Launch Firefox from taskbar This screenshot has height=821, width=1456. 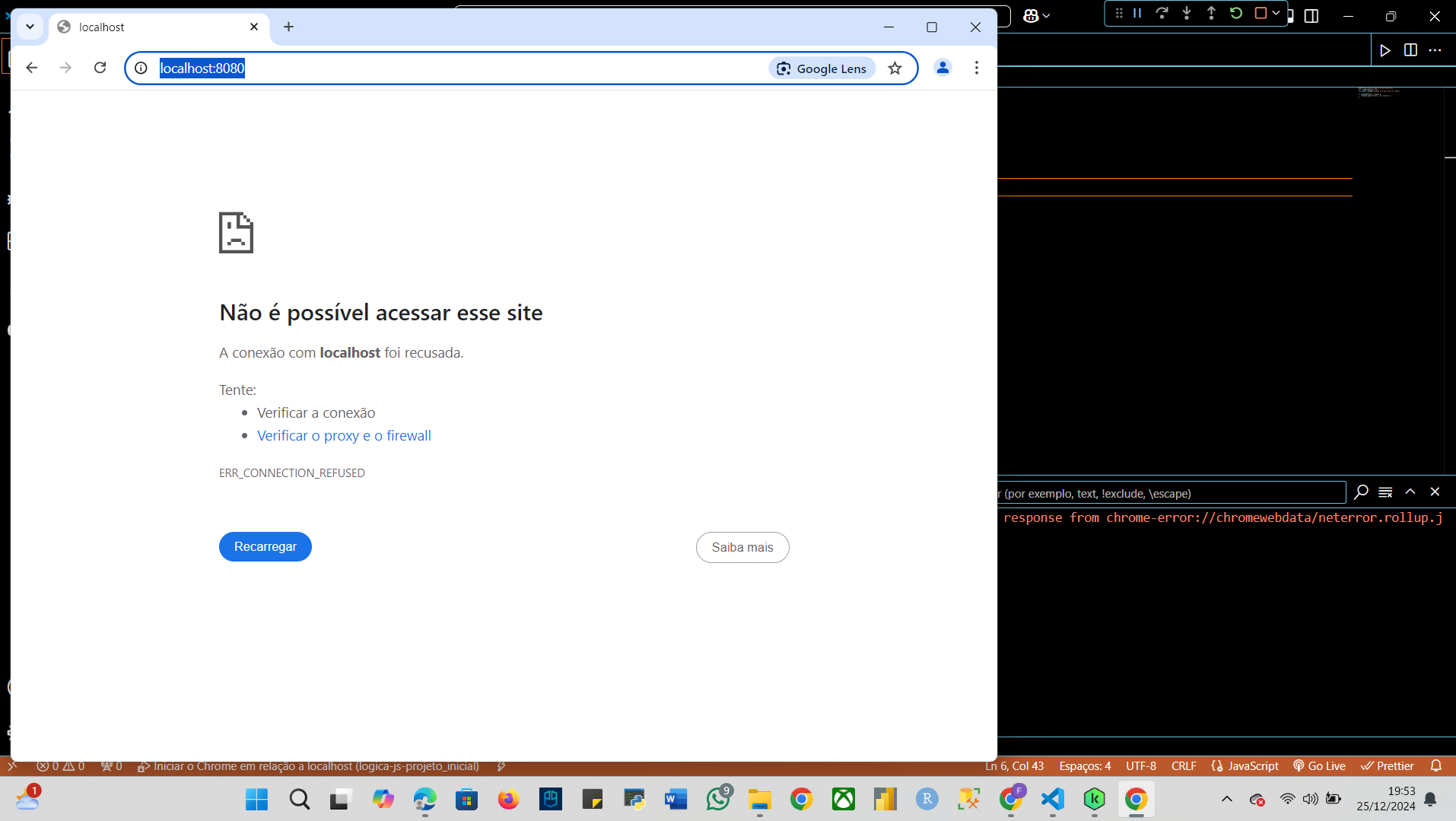[508, 799]
